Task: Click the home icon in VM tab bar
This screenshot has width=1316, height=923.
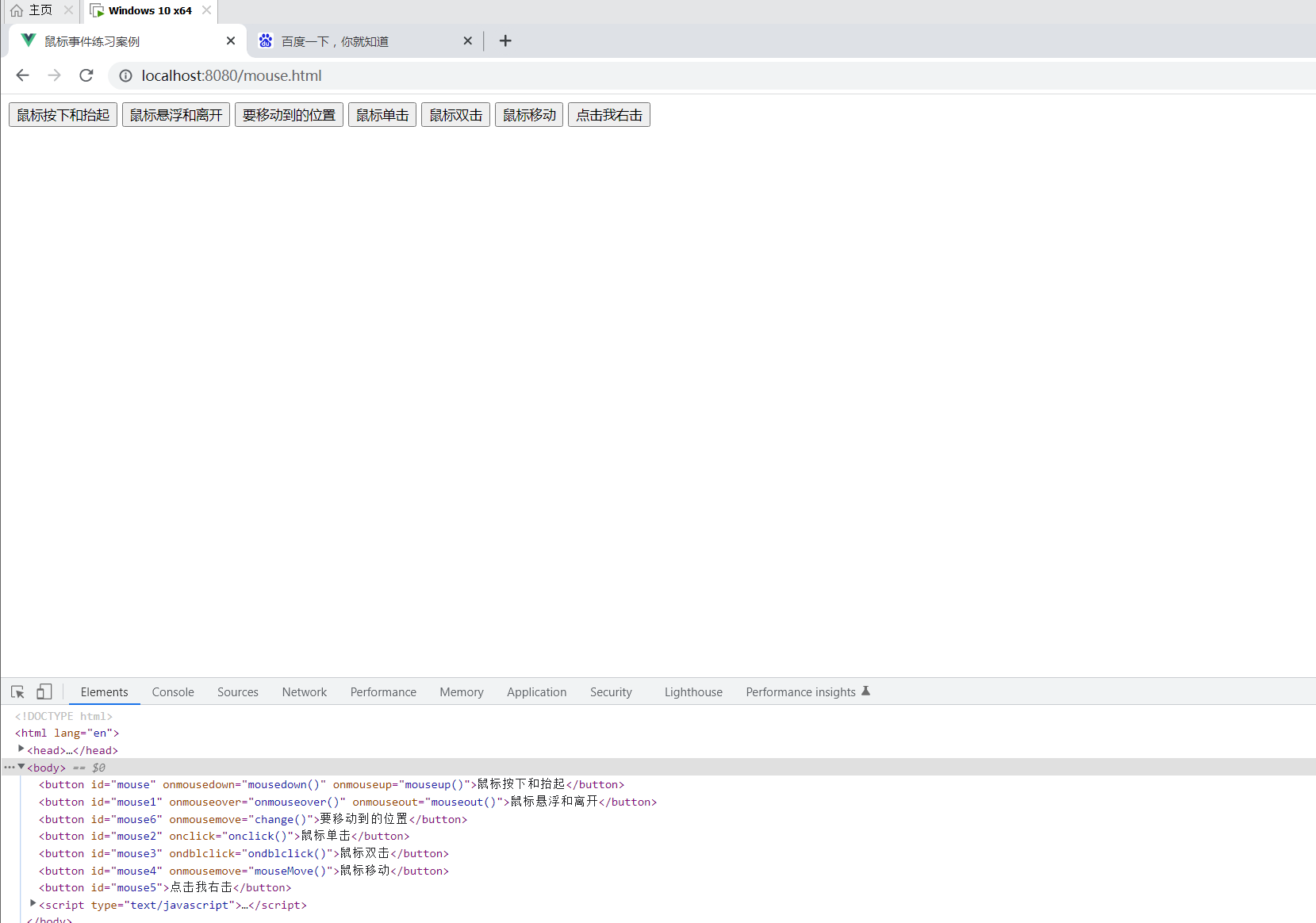Action: [17, 10]
